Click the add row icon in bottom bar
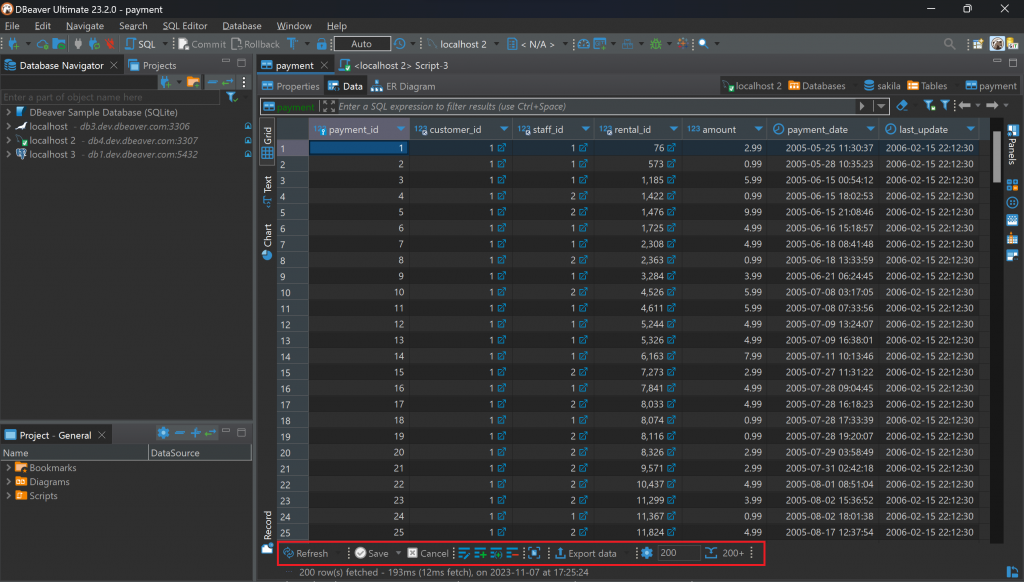The image size is (1024, 582). pyautogui.click(x=480, y=553)
